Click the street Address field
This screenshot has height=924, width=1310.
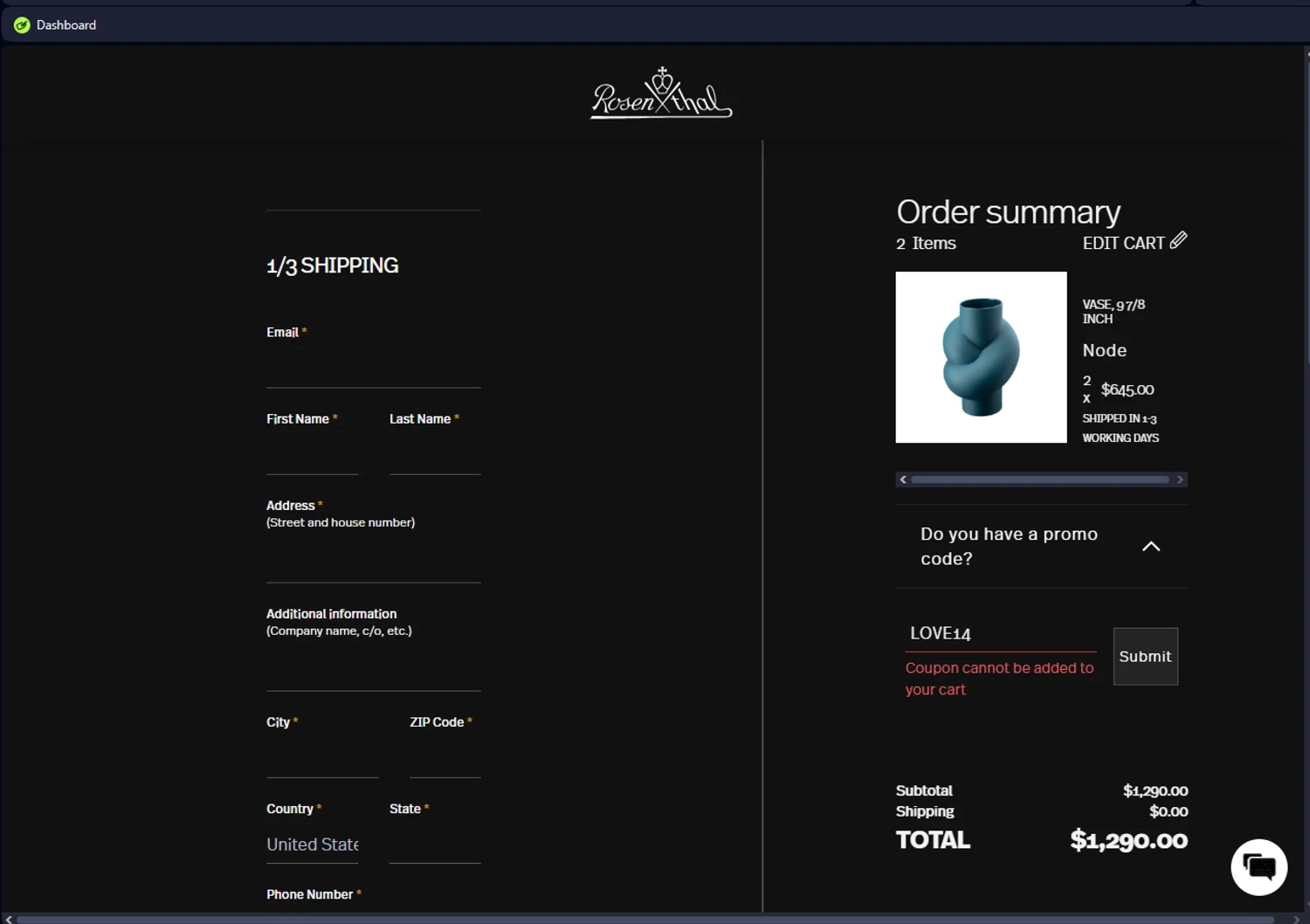click(374, 563)
